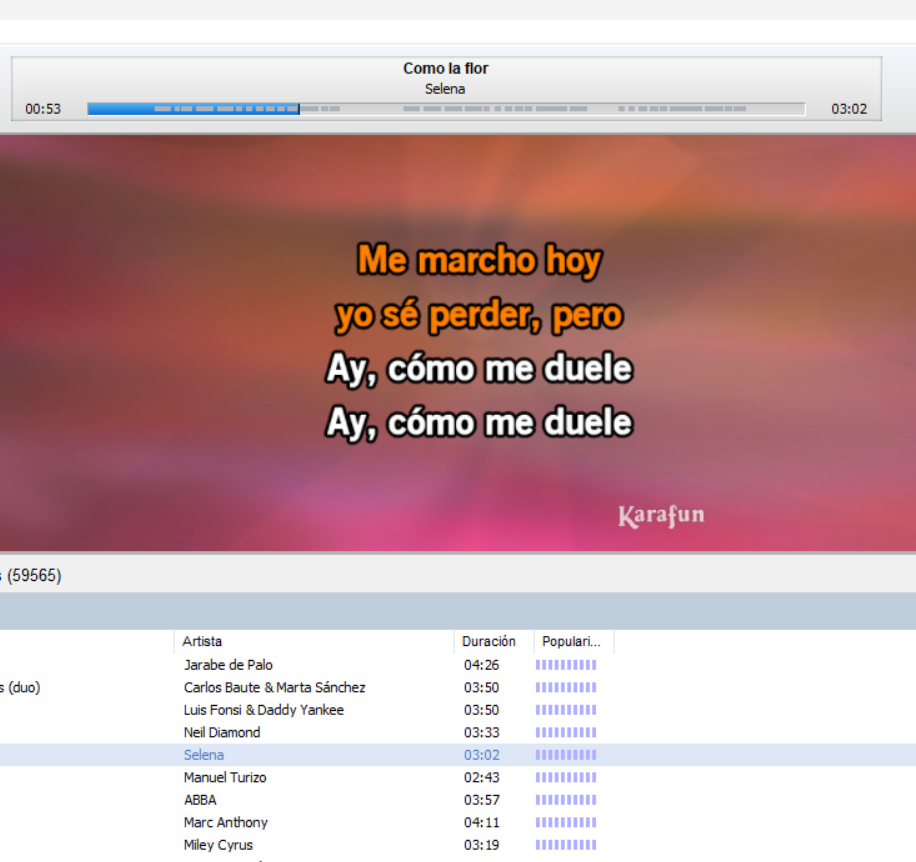Click the 03:33 duration cell

pyautogui.click(x=481, y=732)
